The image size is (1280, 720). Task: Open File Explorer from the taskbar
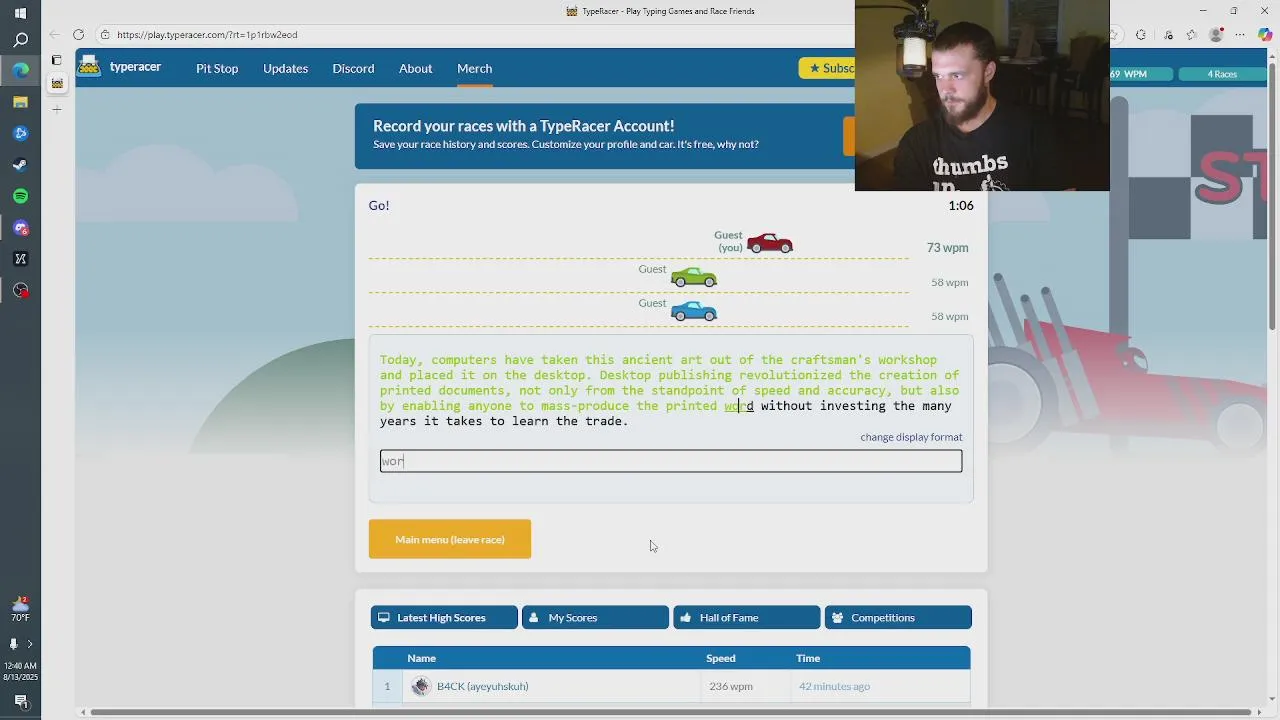pyautogui.click(x=20, y=102)
